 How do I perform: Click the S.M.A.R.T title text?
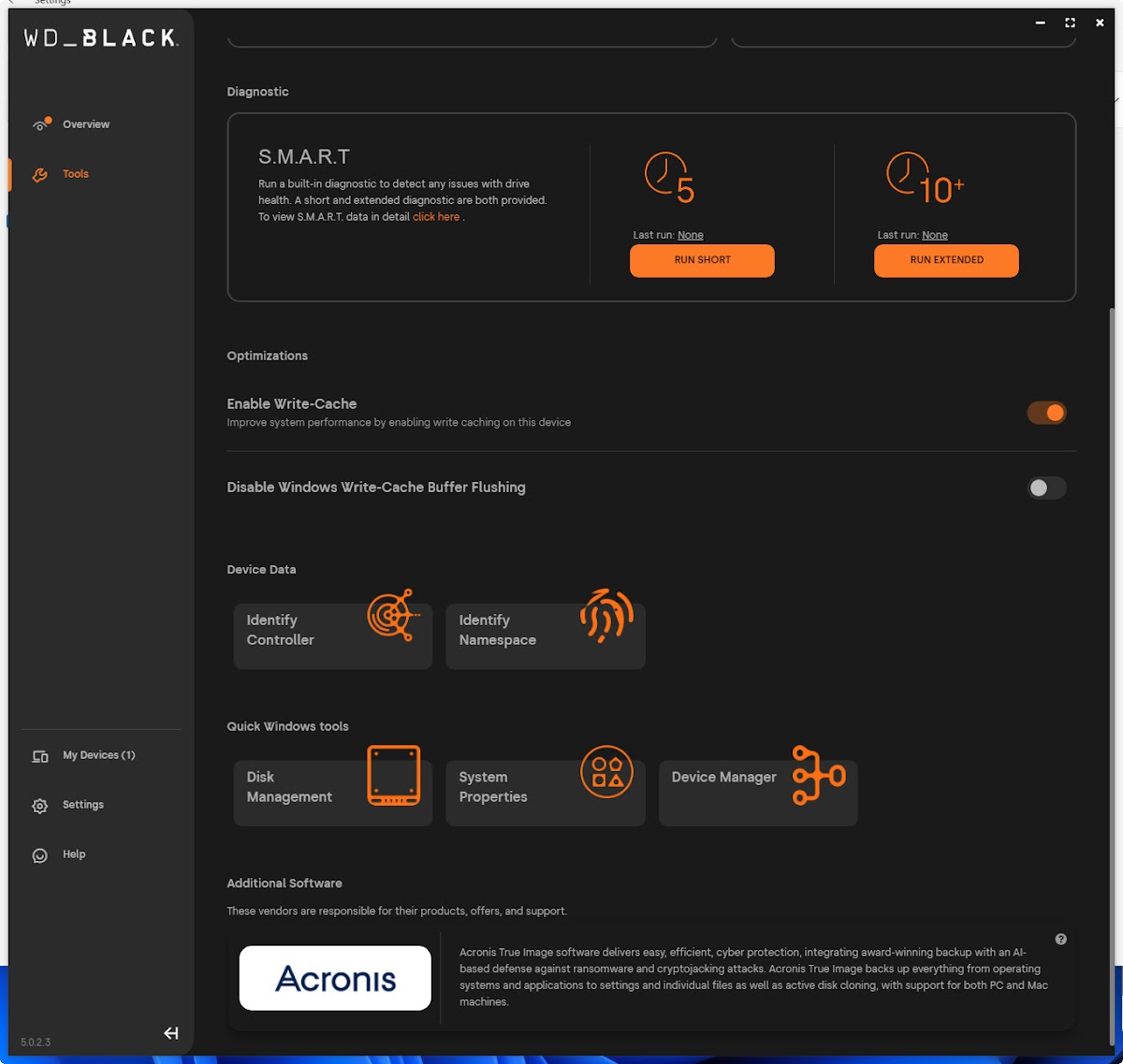[x=304, y=156]
